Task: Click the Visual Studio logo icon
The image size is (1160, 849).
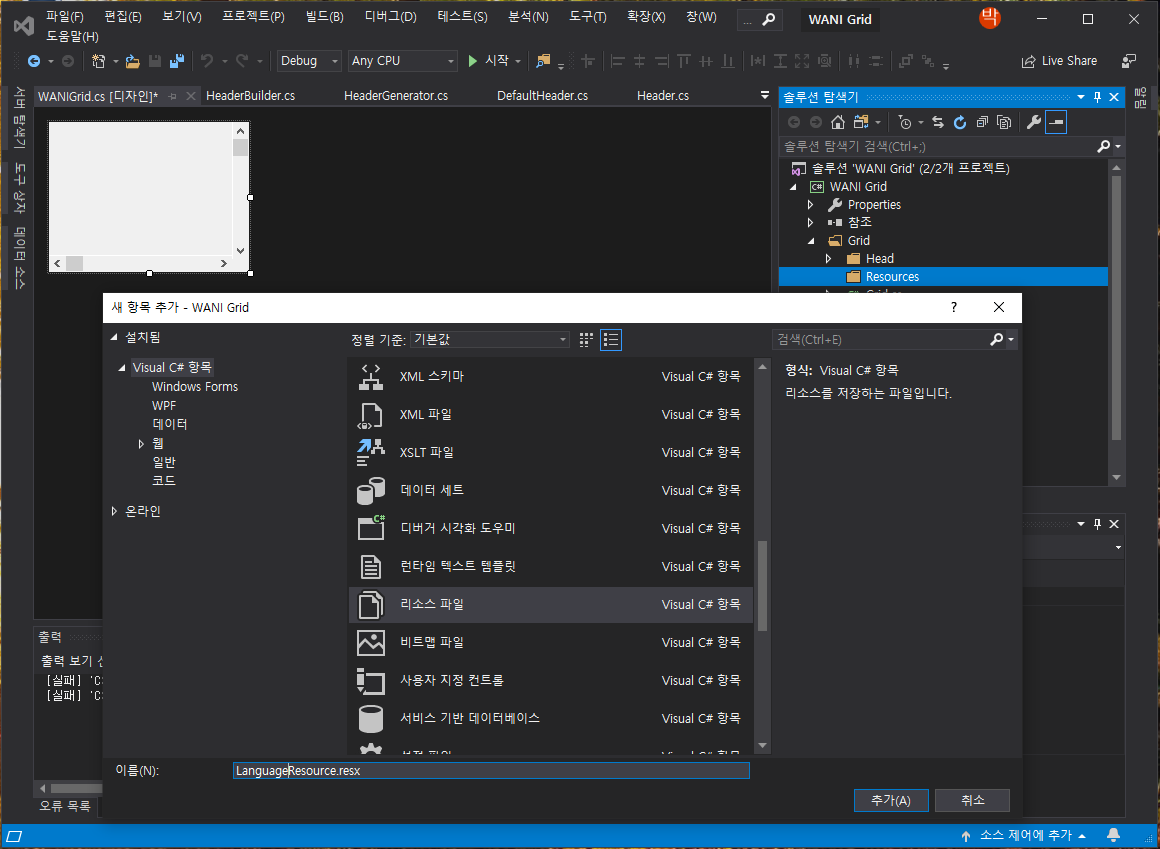Action: coord(23,26)
